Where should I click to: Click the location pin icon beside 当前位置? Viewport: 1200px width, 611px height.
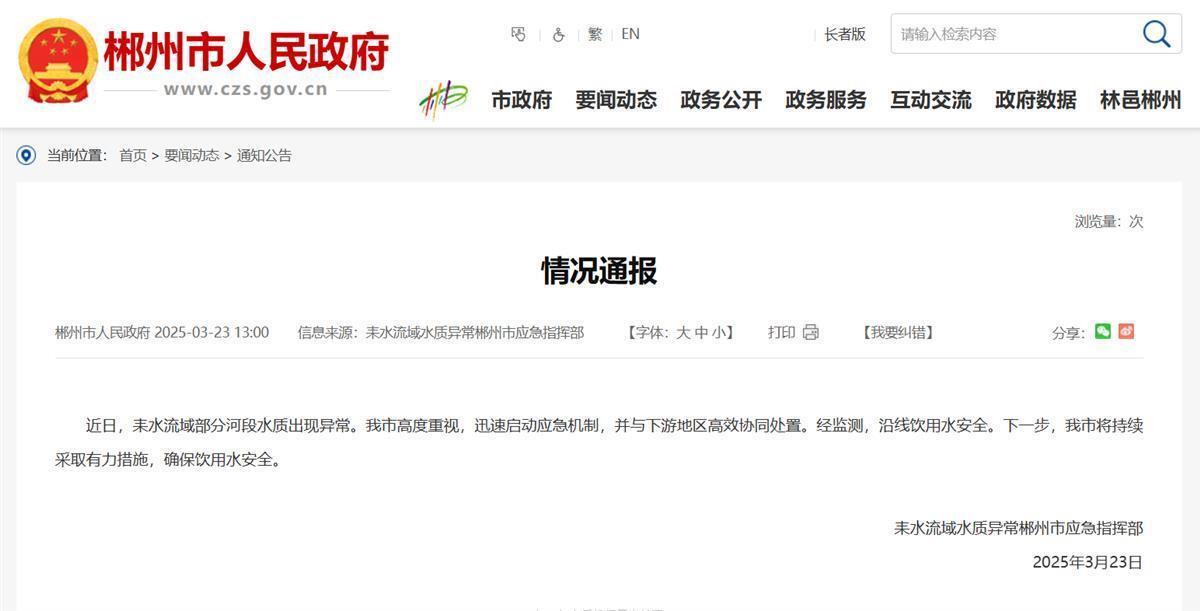(26, 155)
